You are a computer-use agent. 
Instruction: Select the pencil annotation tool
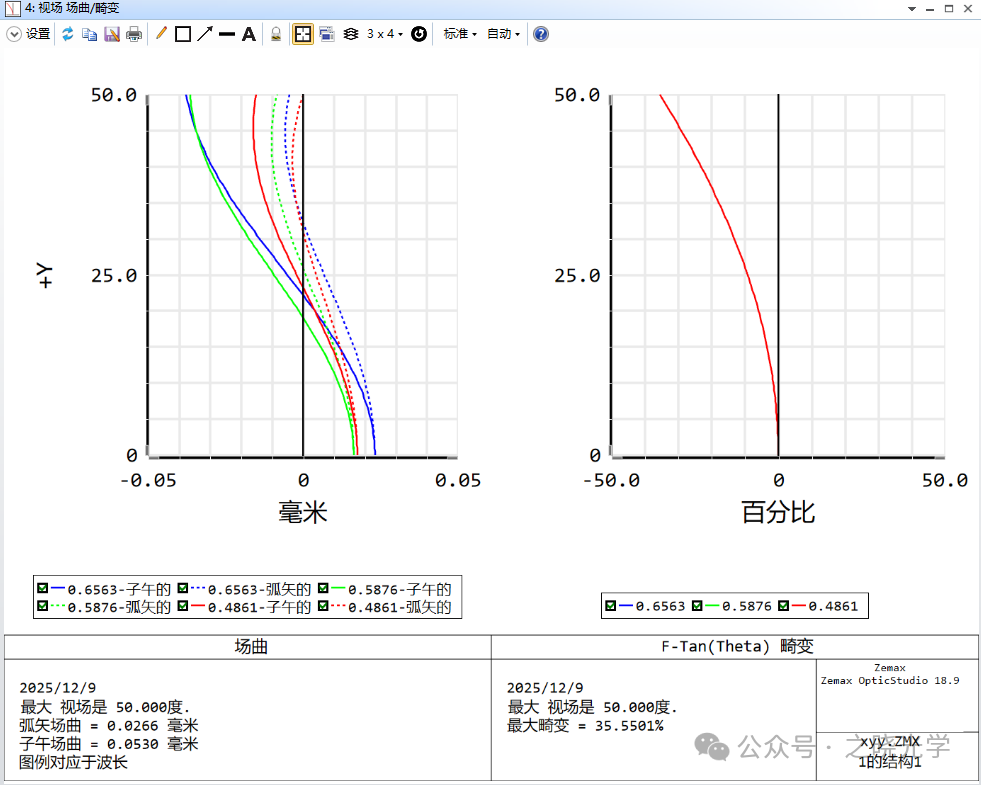coord(161,34)
